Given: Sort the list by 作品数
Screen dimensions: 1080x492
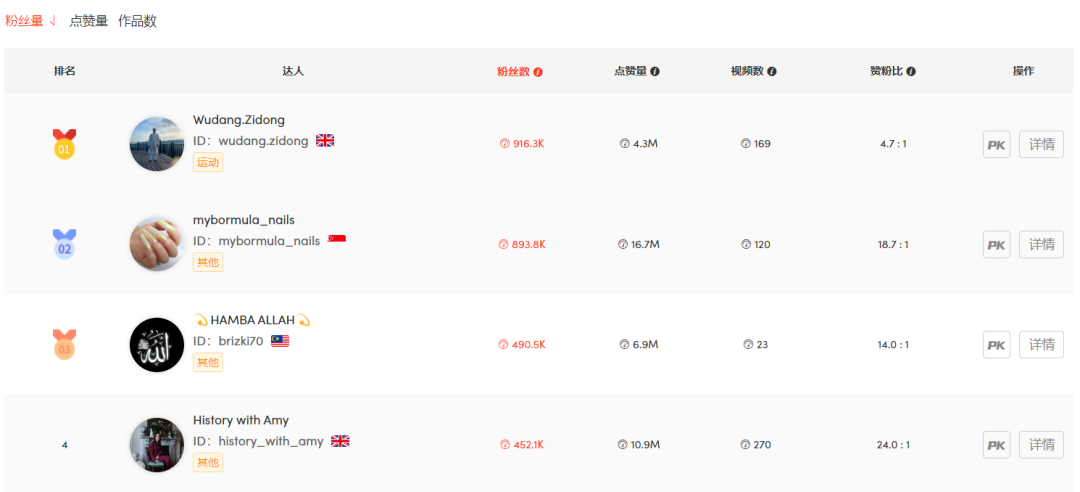Looking at the screenshot, I should pos(137,21).
